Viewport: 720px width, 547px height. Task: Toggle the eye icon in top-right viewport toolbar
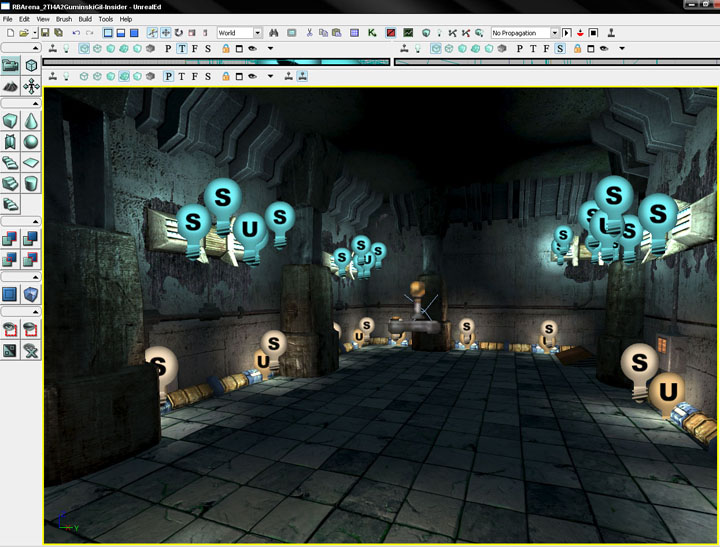click(604, 48)
